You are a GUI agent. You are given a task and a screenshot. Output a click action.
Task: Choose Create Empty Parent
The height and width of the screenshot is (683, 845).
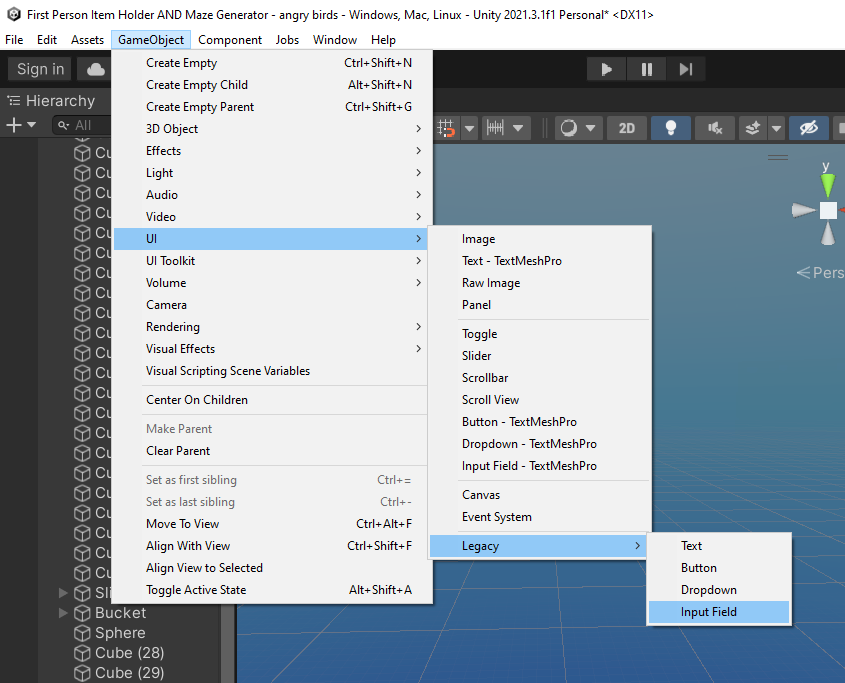click(x=272, y=107)
